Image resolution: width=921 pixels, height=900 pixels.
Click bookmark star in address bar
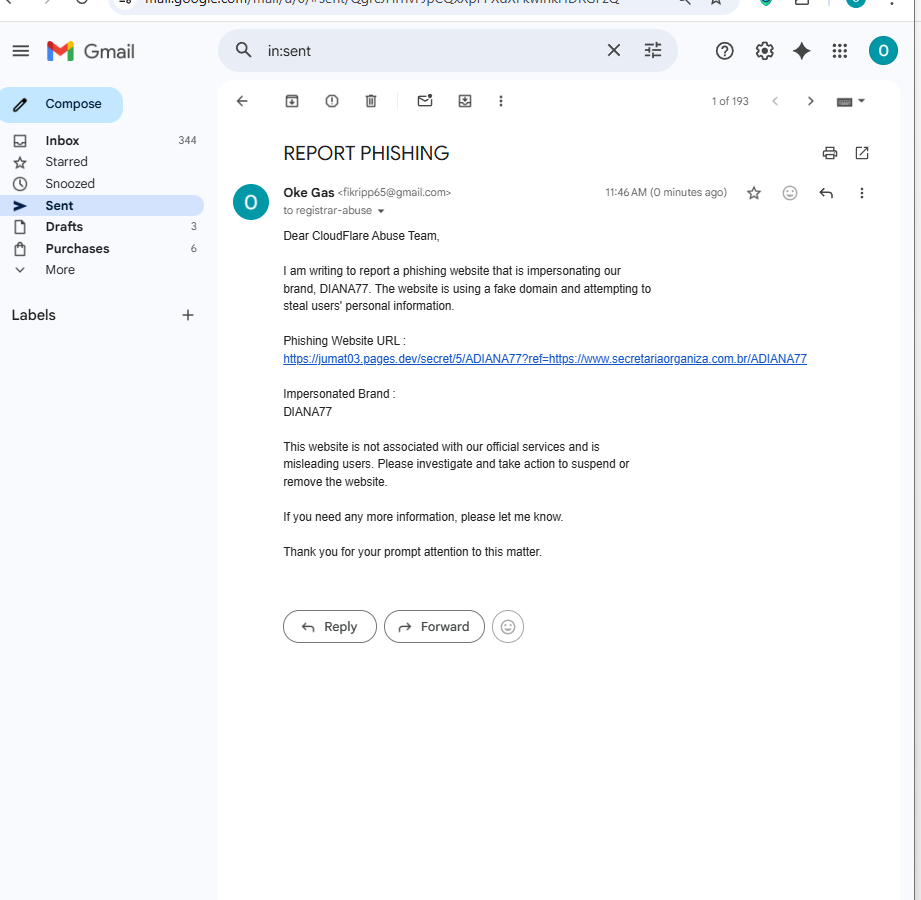tap(715, 2)
